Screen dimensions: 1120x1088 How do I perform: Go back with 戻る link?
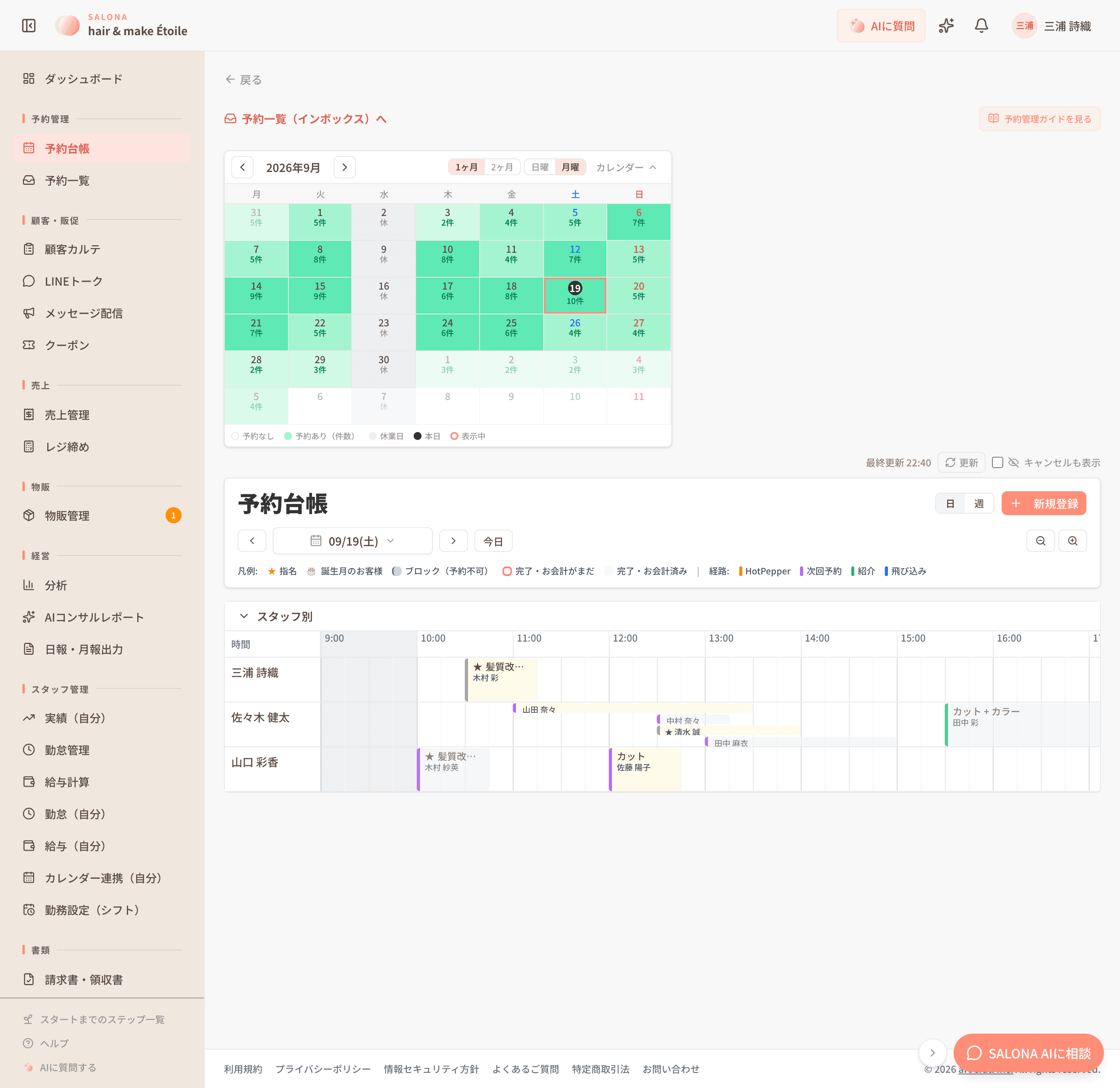coord(244,80)
